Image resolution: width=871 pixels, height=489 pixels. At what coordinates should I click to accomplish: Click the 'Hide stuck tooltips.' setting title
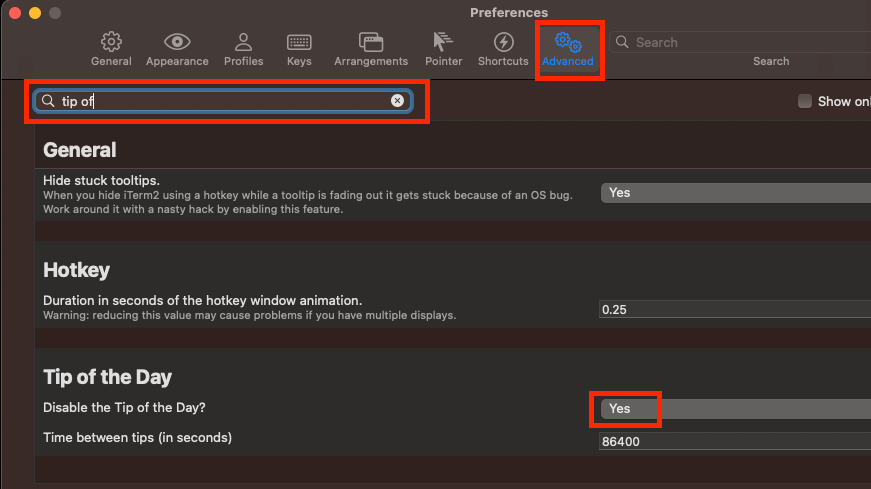tap(101, 181)
